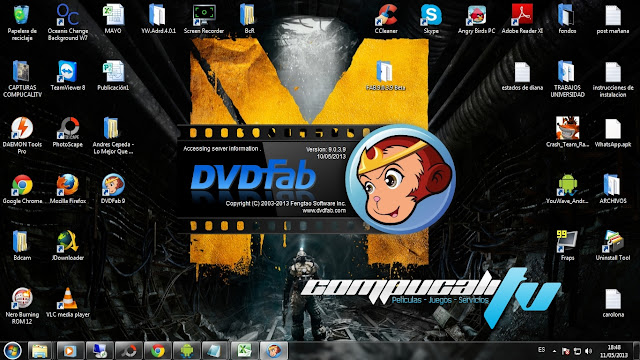Switch to Chrome in taskbar
640x360 pixels.
point(158,351)
